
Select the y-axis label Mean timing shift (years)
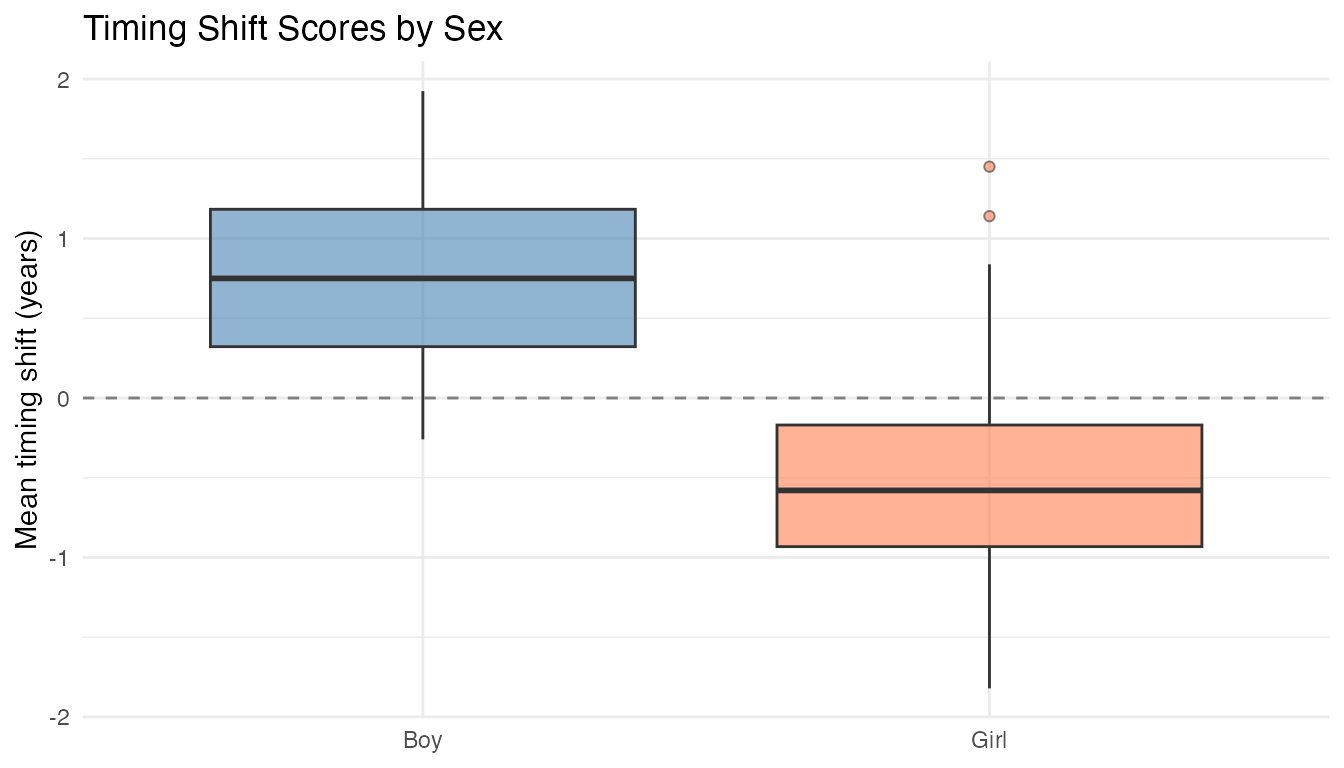tap(28, 391)
